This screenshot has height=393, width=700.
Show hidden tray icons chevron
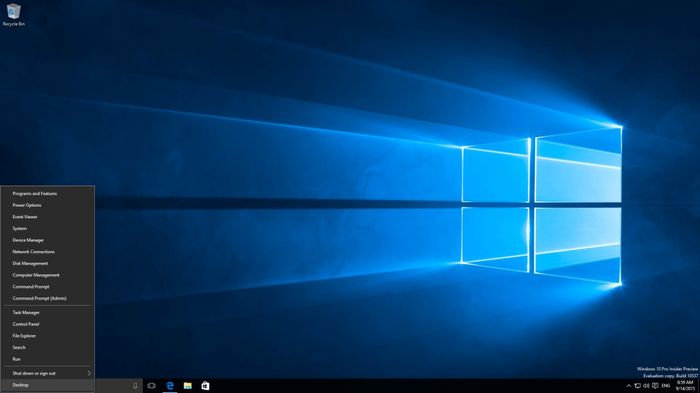629,386
